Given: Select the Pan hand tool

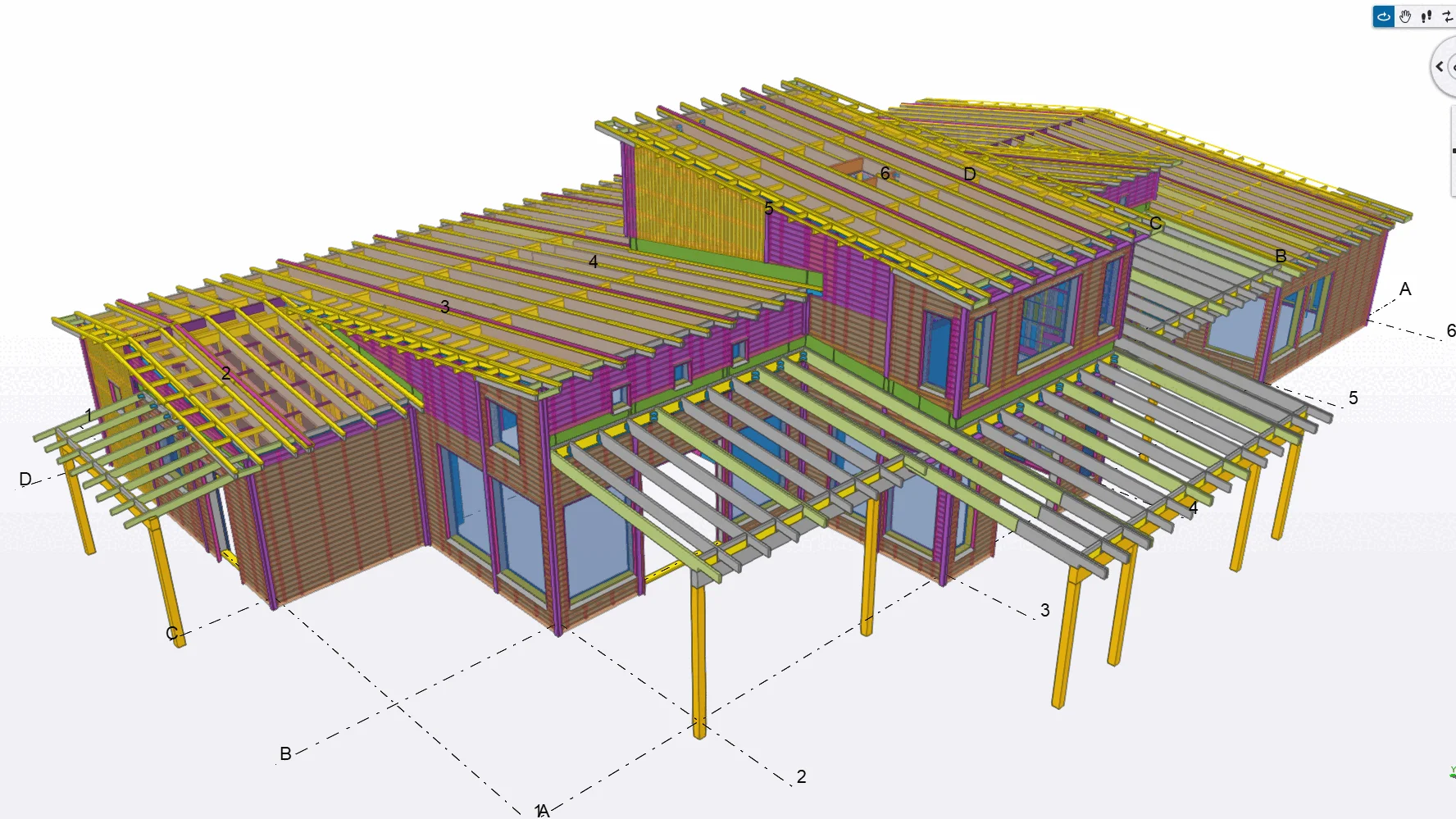Looking at the screenshot, I should click(x=1405, y=16).
